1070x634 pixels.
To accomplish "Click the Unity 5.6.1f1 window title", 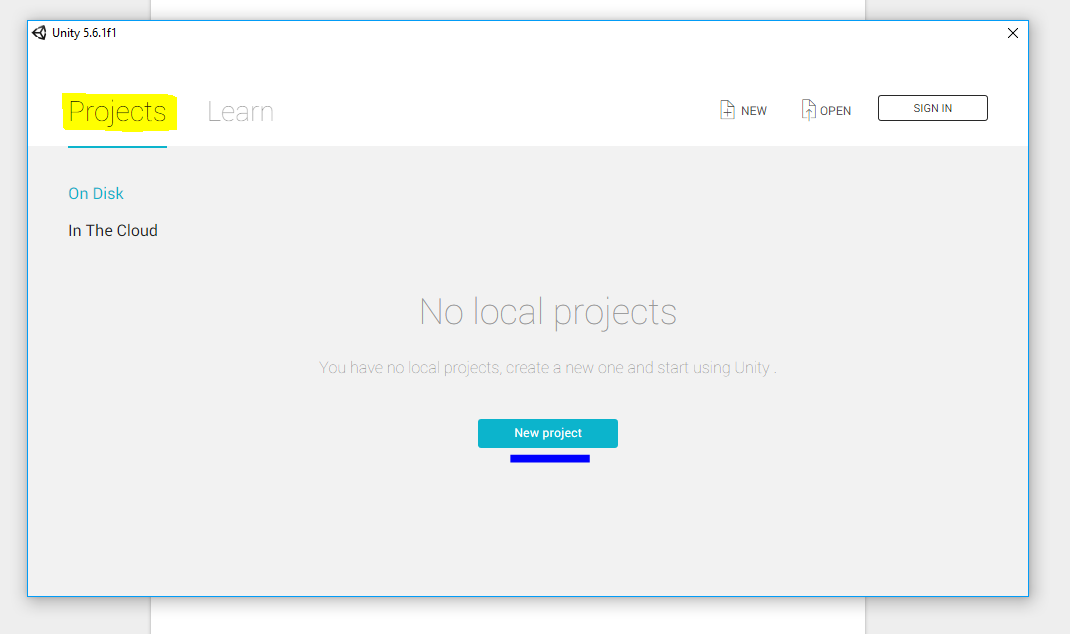I will (x=84, y=33).
